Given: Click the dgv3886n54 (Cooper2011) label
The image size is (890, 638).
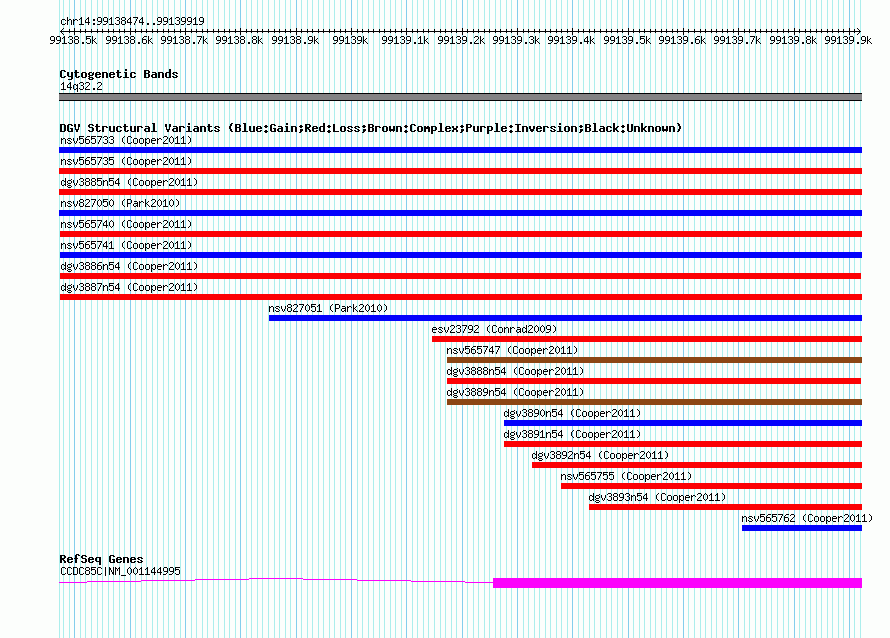Looking at the screenshot, I should pos(129,266).
